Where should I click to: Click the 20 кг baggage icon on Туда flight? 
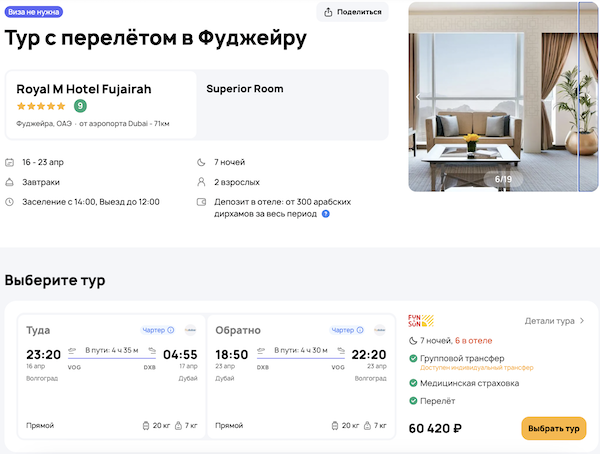pyautogui.click(x=147, y=426)
